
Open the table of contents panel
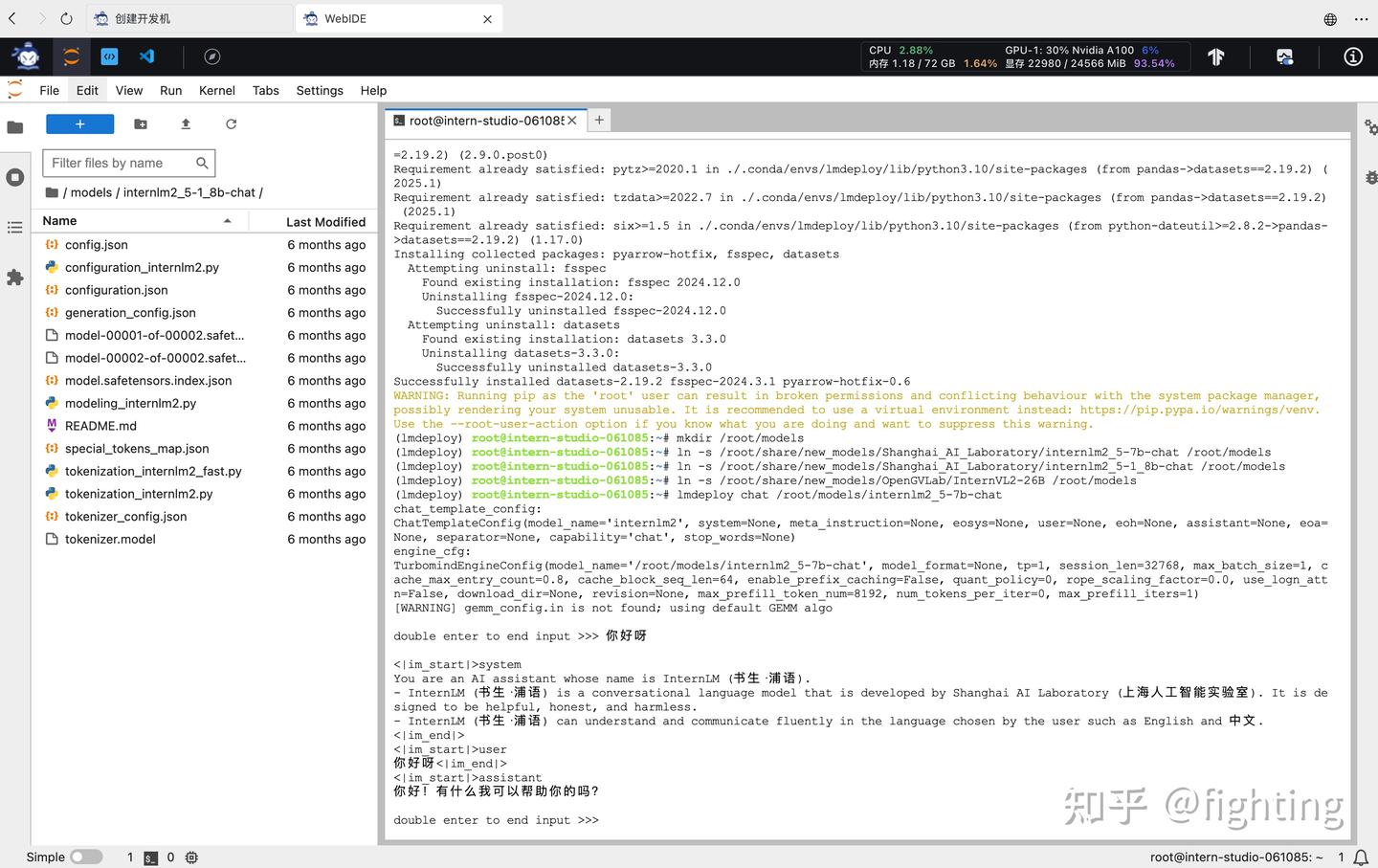click(x=15, y=227)
